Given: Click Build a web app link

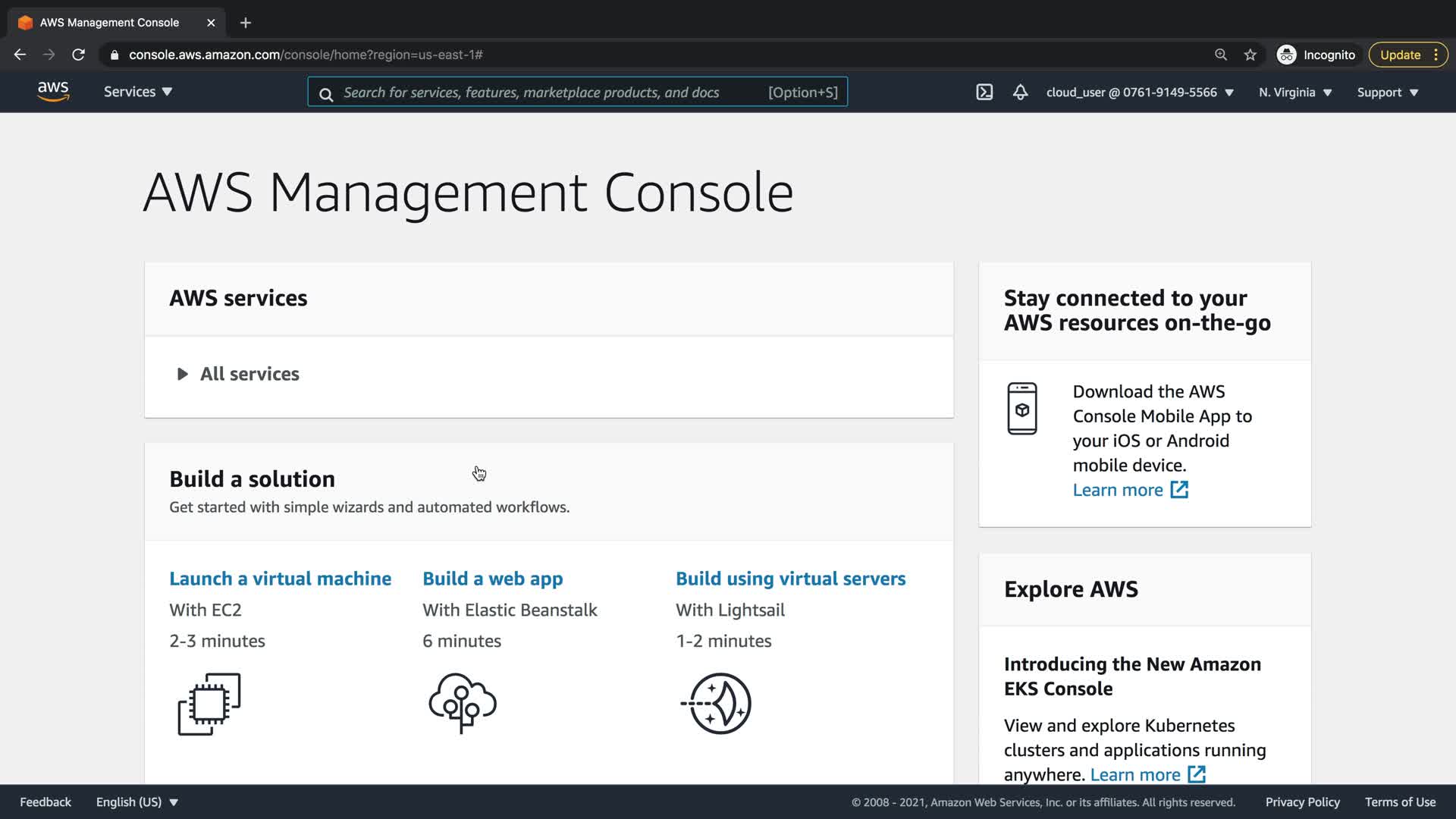Looking at the screenshot, I should click(x=492, y=579).
